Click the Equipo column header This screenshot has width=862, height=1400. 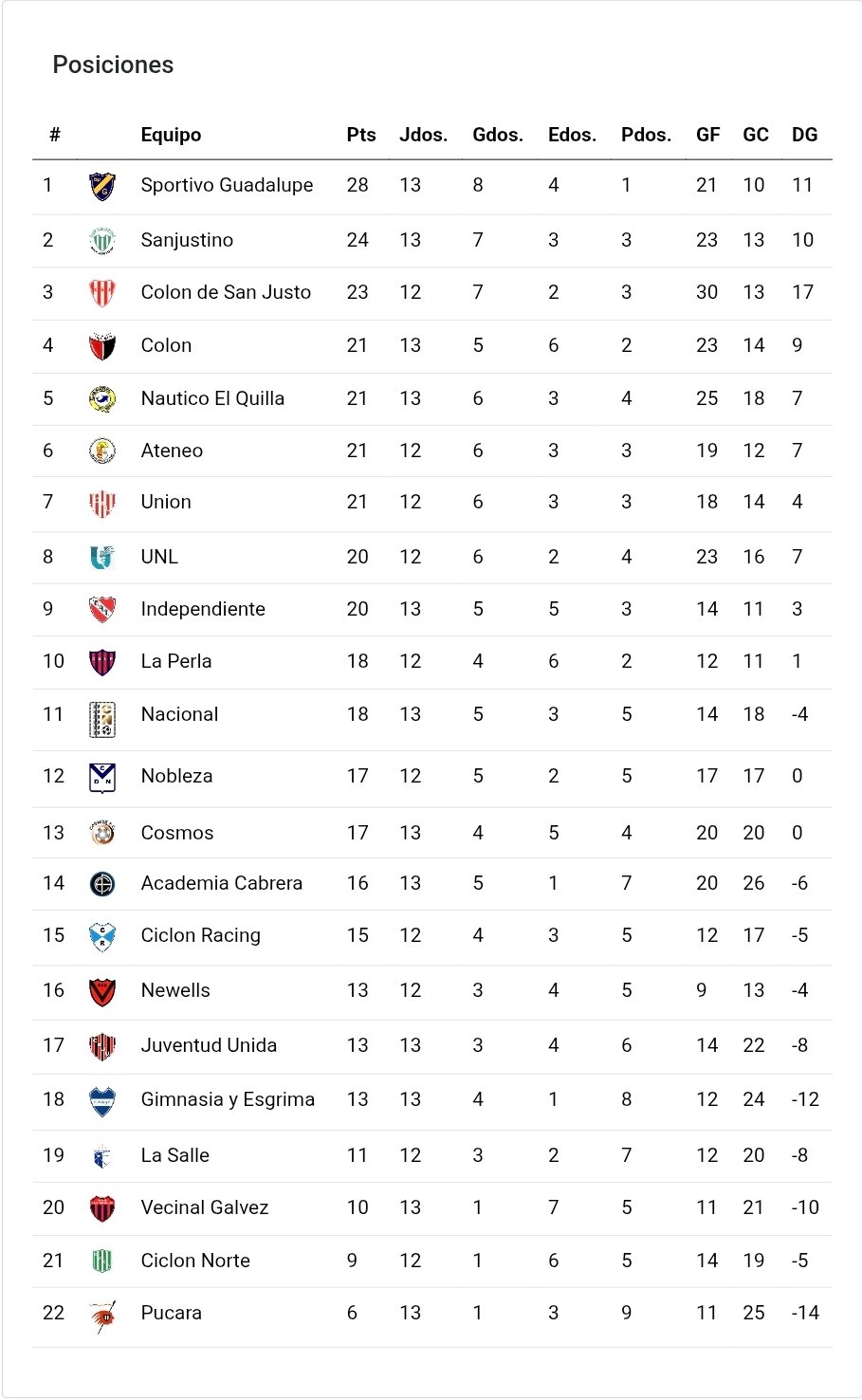(171, 135)
